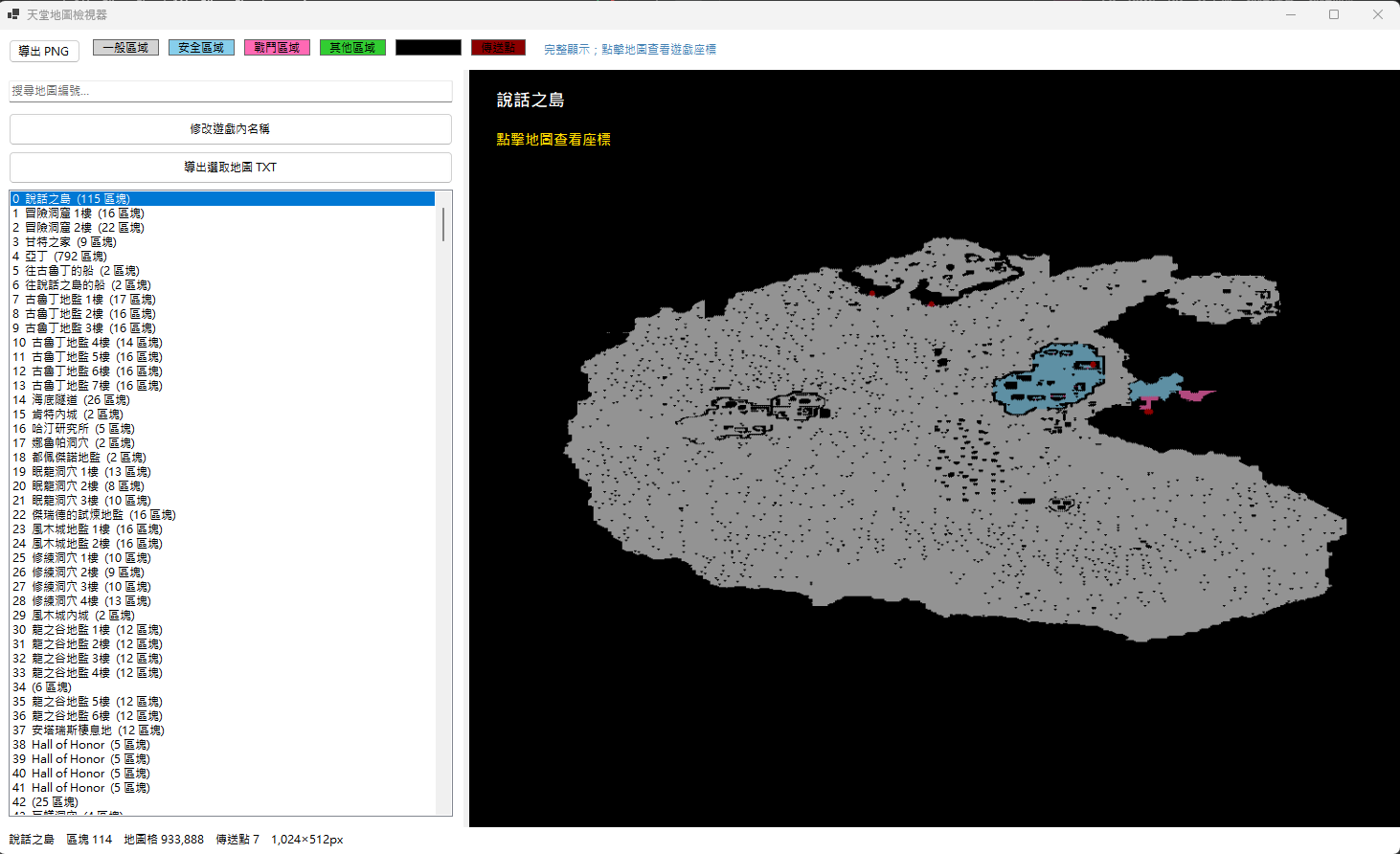Select map 25 修練洞穴 1樓

pyautogui.click(x=222, y=557)
